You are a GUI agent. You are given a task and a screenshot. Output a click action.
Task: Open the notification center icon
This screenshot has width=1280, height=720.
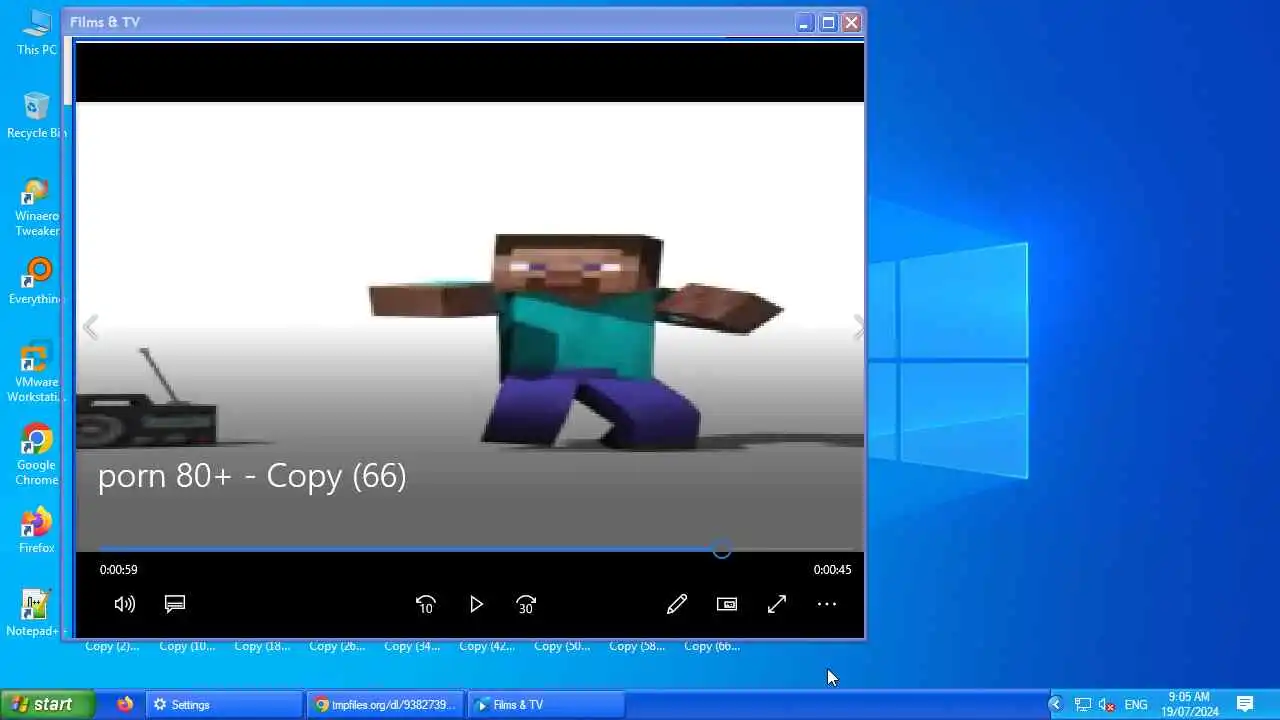(x=1245, y=704)
